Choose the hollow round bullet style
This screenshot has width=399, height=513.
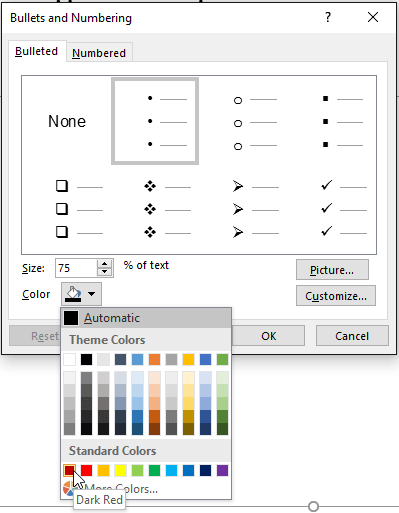244,121
